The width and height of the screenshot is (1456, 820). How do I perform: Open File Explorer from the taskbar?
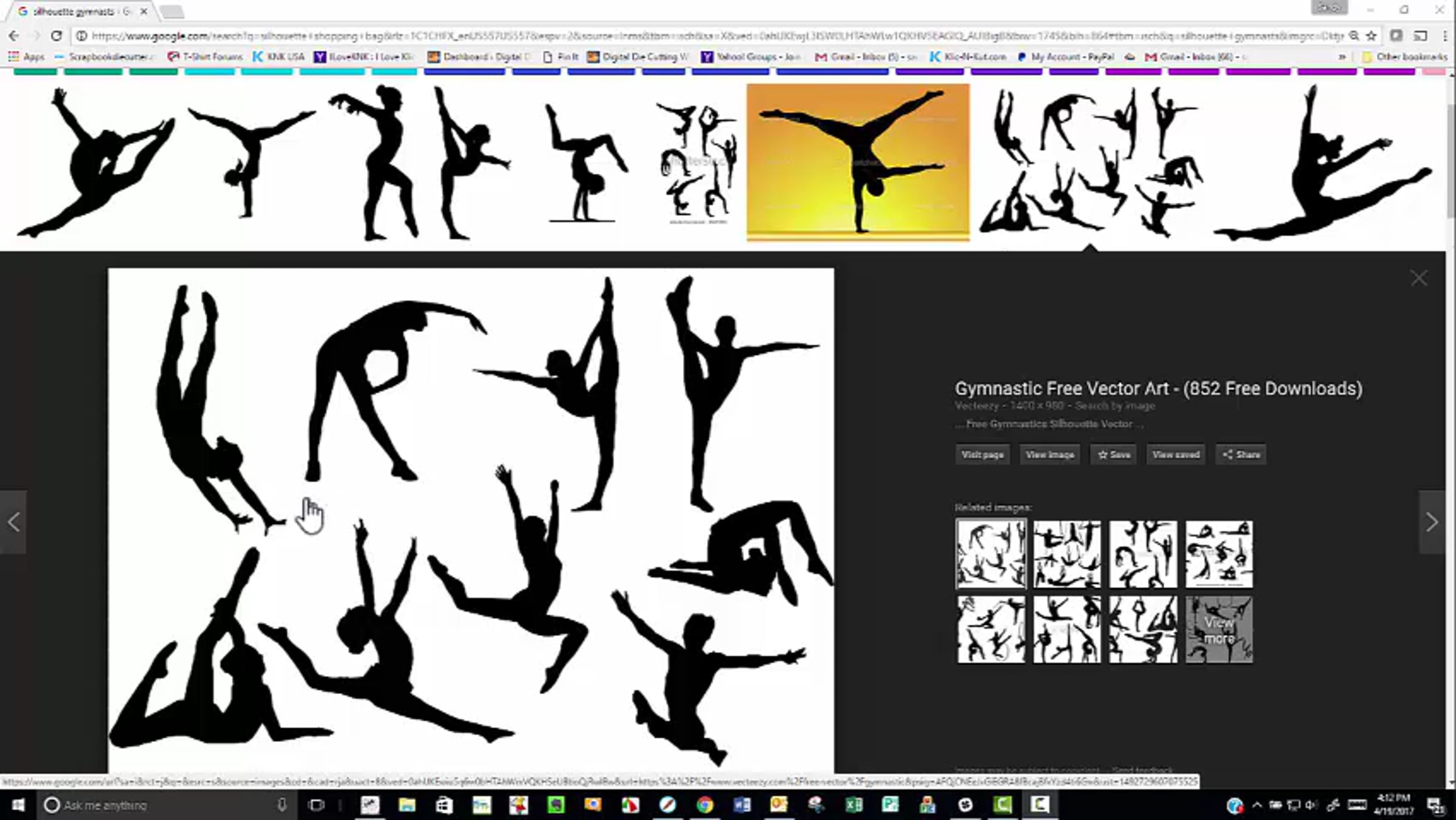tap(406, 805)
